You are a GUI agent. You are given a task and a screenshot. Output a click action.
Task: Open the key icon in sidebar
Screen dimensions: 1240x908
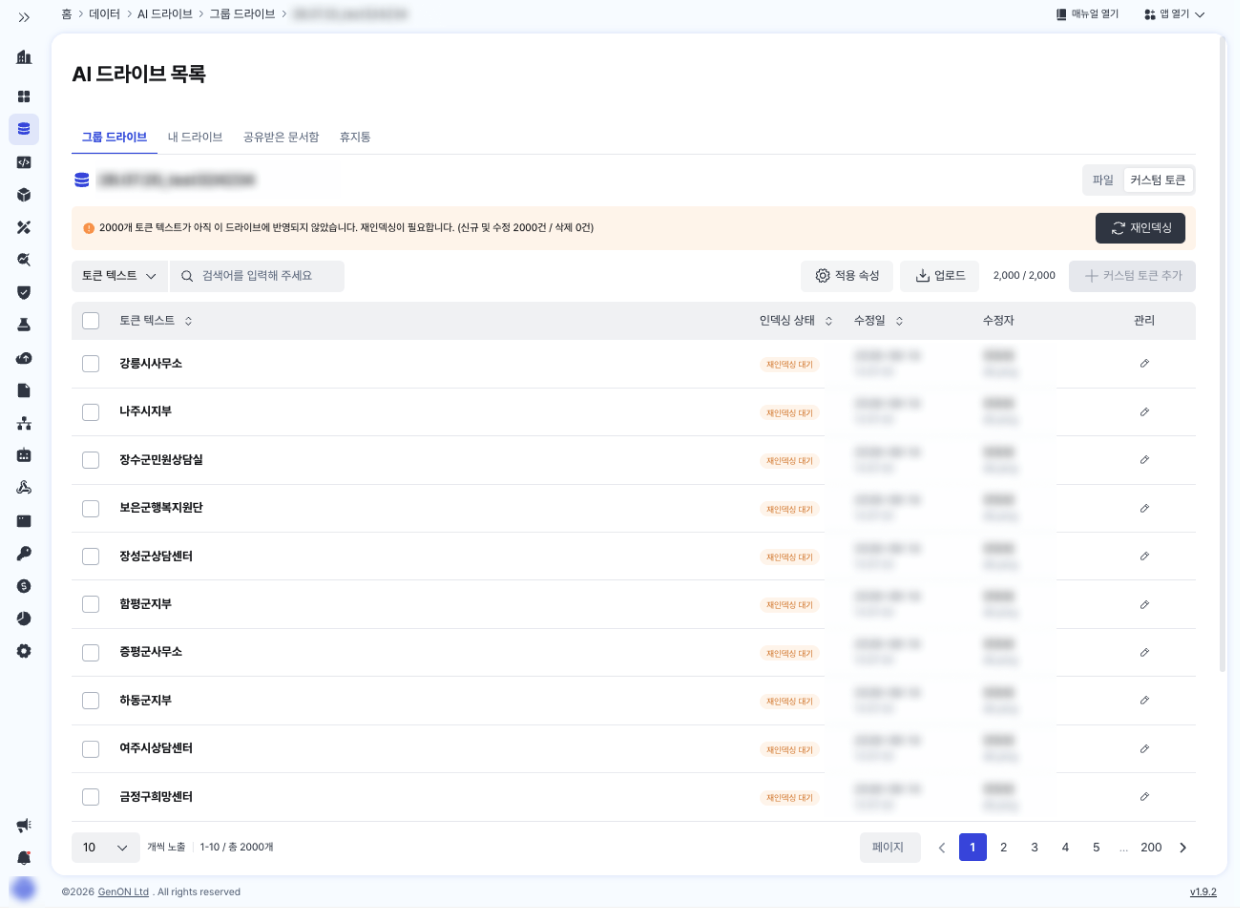pos(24,553)
